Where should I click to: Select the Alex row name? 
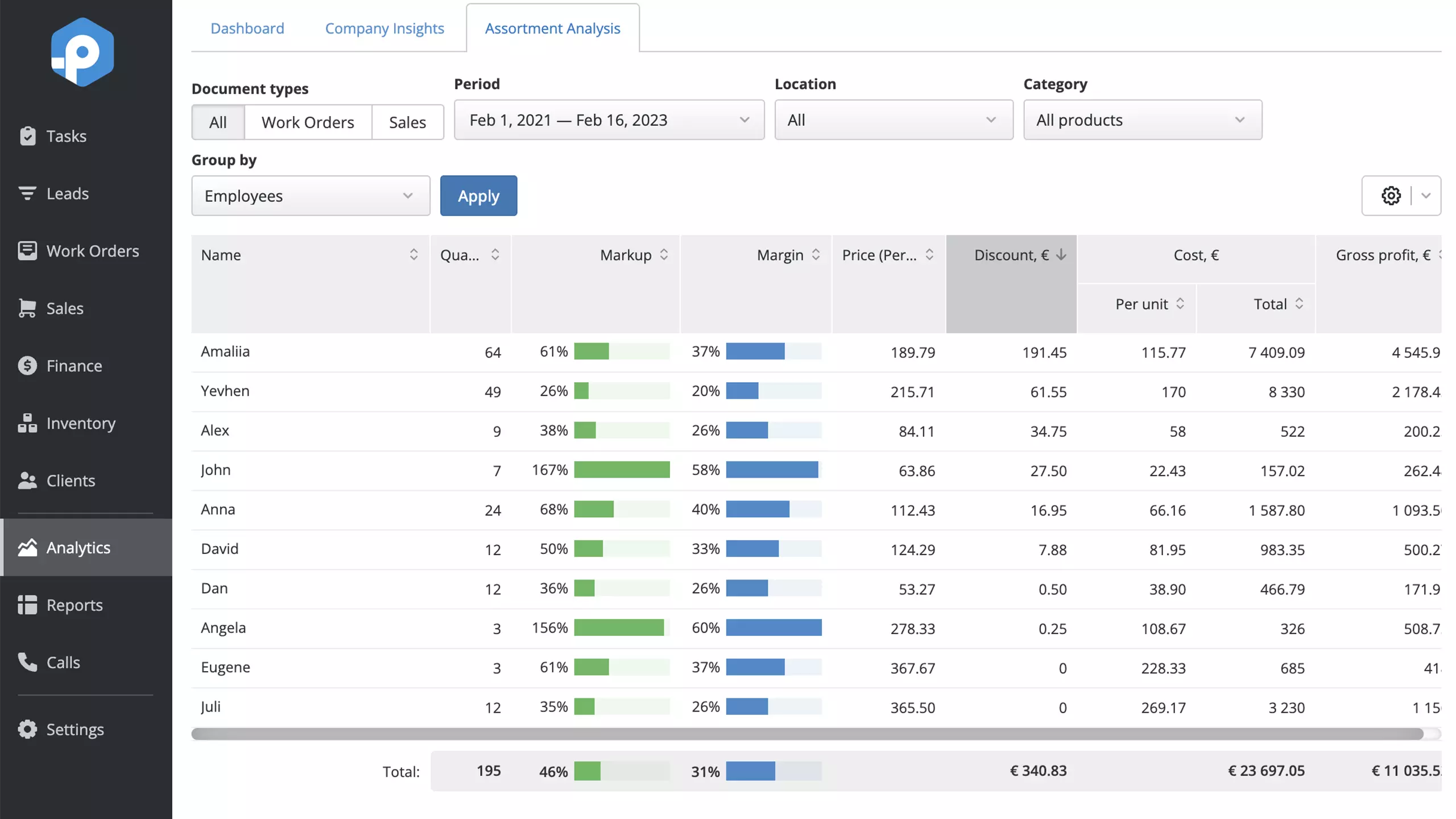[x=215, y=430]
